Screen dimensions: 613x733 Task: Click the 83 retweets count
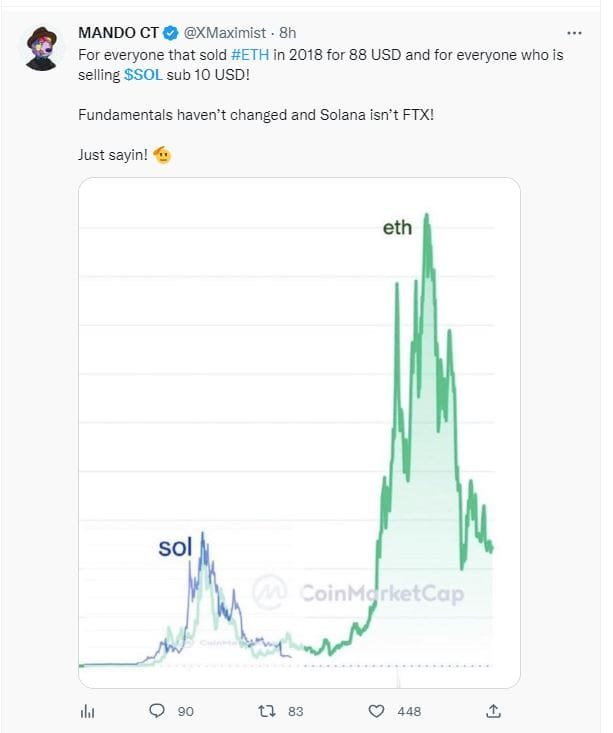(295, 711)
